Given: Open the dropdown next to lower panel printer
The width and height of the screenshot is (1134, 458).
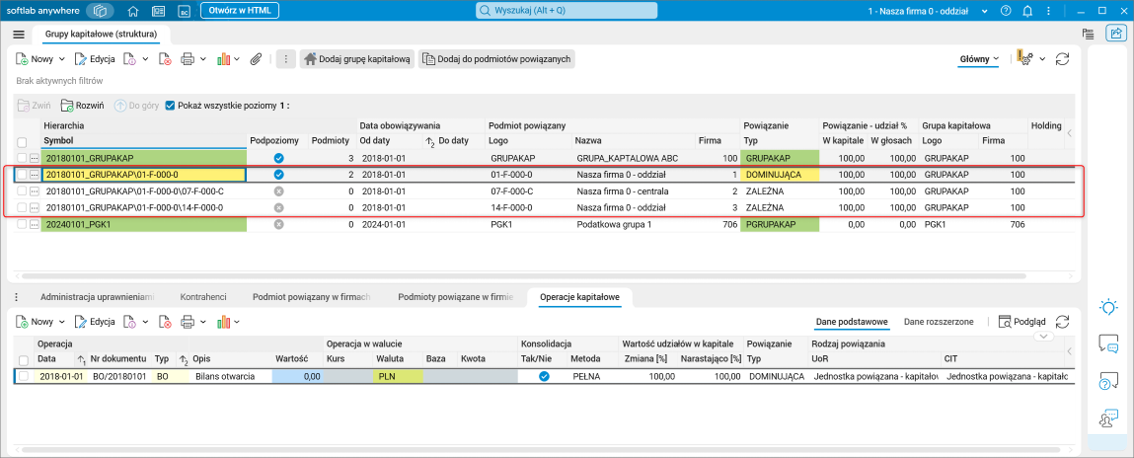Looking at the screenshot, I should pyautogui.click(x=203, y=321).
